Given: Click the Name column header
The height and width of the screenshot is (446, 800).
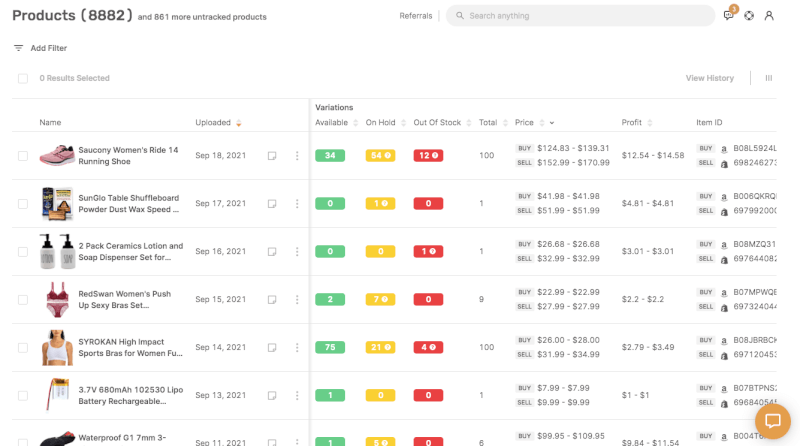Looking at the screenshot, I should tap(50, 123).
